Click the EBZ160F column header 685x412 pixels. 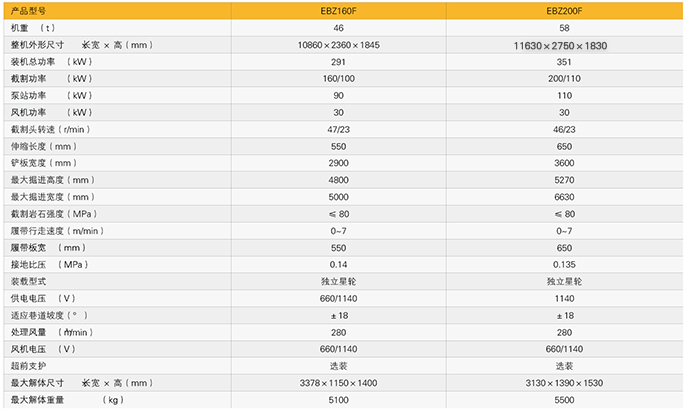[x=338, y=11]
